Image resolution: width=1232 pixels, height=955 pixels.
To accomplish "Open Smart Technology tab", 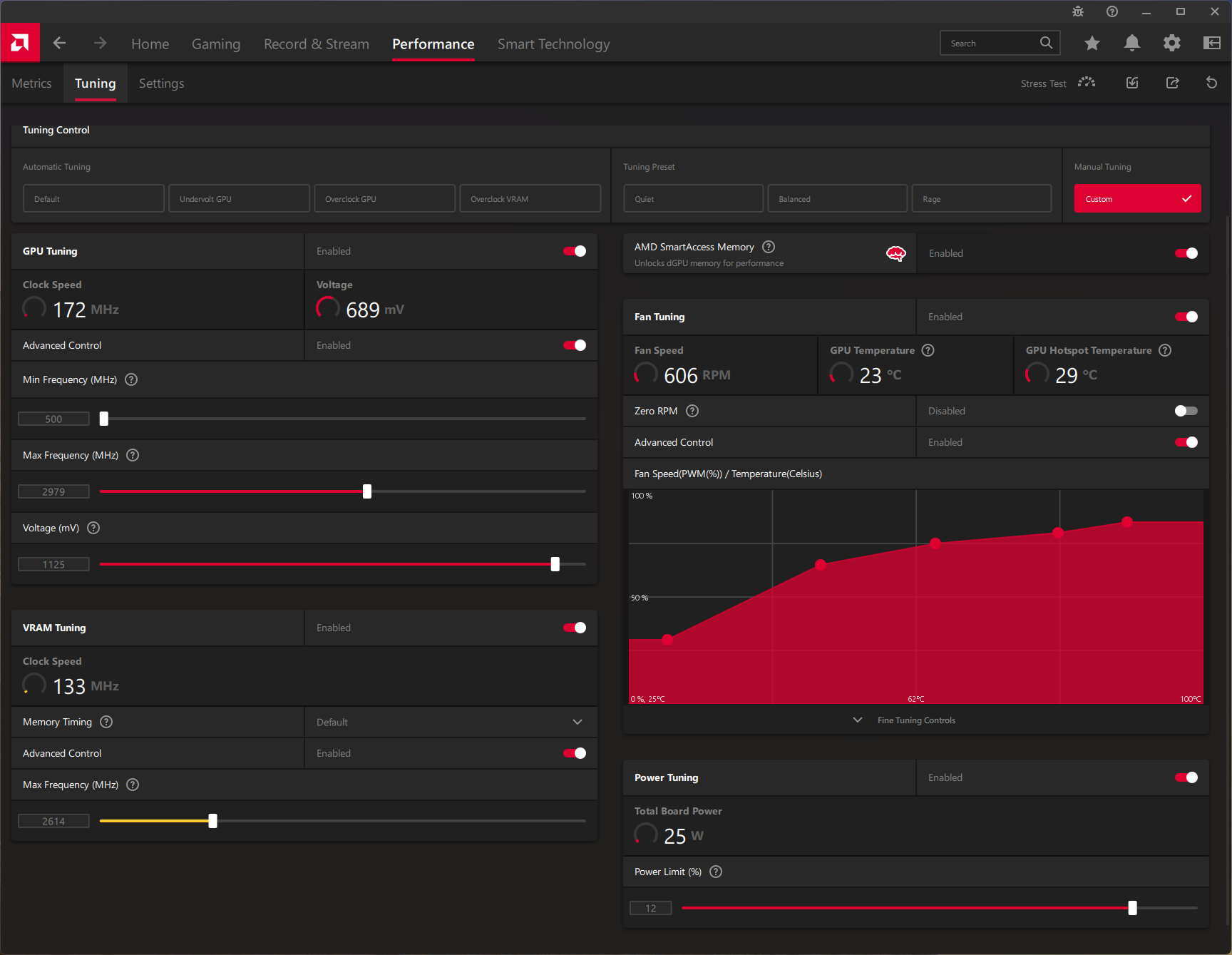I will click(x=554, y=44).
